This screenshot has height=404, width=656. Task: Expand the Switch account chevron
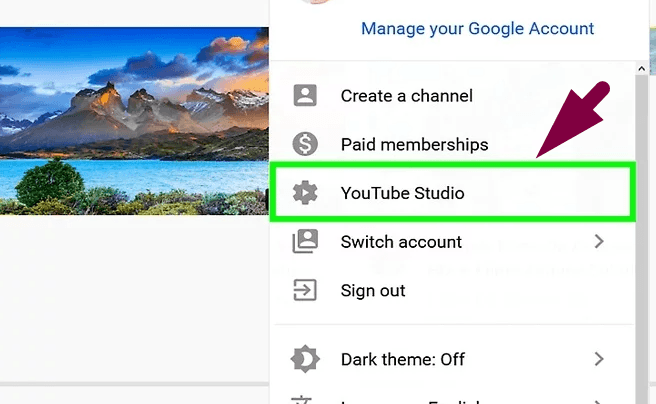pyautogui.click(x=599, y=241)
